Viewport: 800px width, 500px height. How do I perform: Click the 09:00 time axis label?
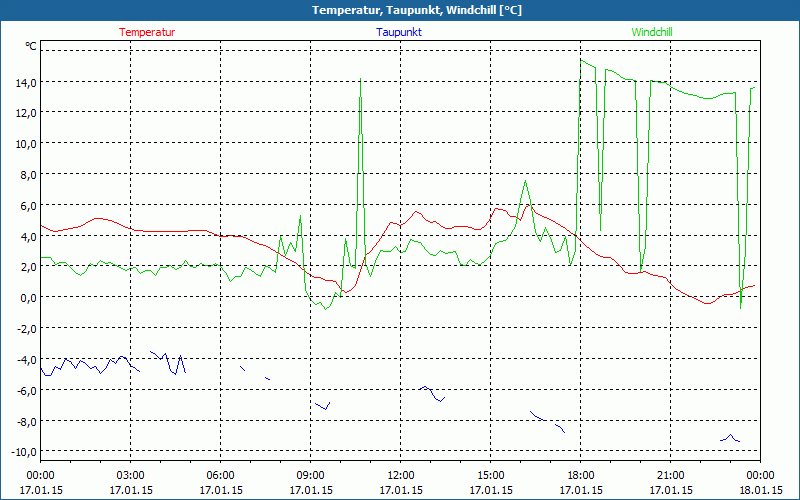(x=311, y=476)
